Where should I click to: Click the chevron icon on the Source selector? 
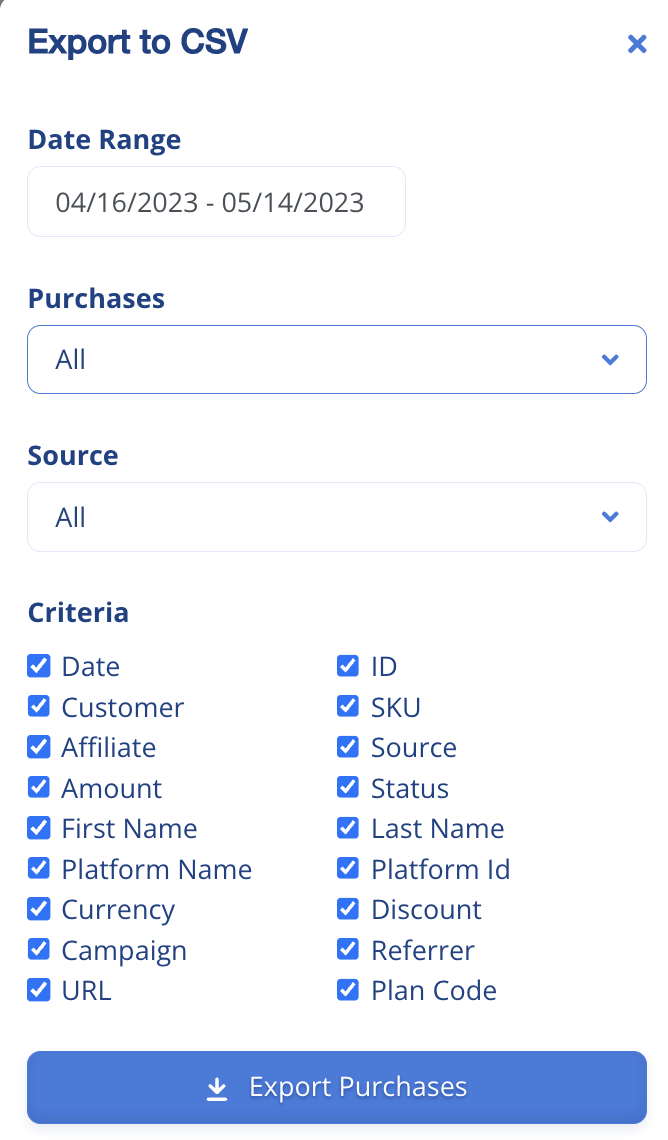point(610,517)
